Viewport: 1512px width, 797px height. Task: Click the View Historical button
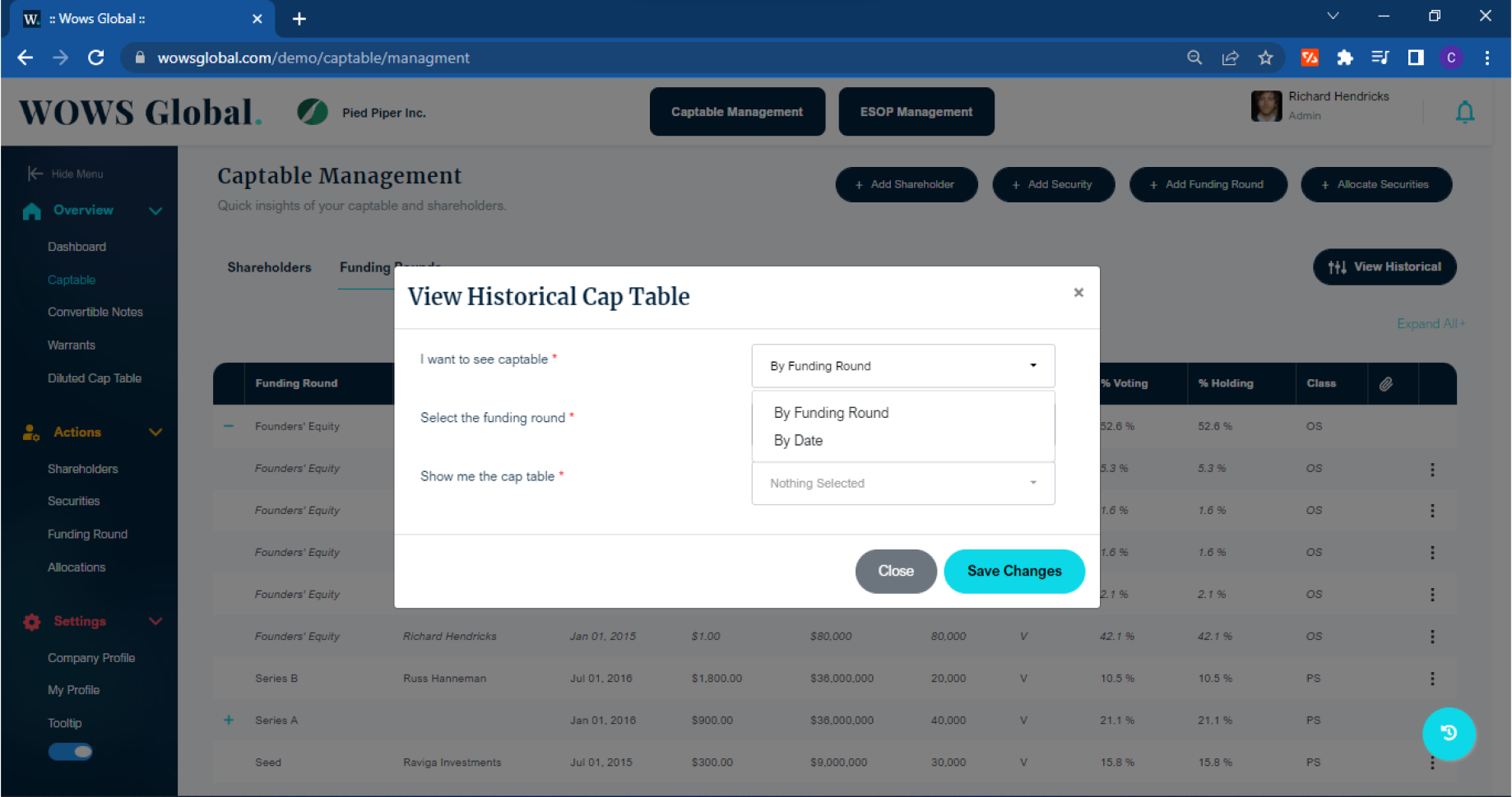[x=1384, y=267]
